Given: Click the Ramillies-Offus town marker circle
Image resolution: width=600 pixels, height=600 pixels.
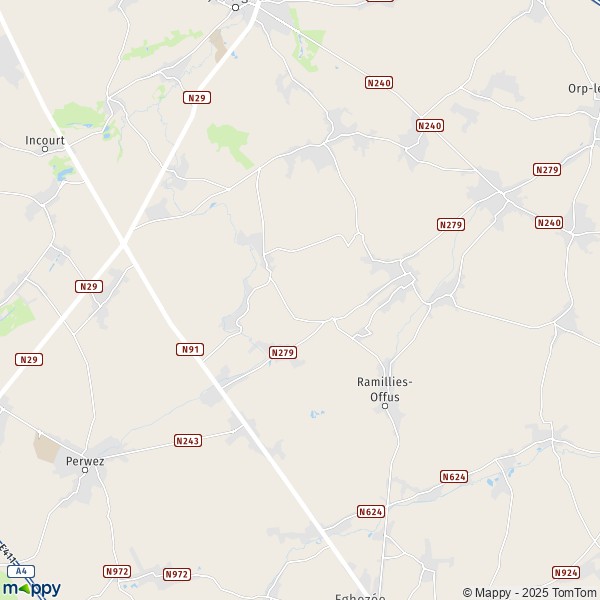Looking at the screenshot, I should [385, 406].
